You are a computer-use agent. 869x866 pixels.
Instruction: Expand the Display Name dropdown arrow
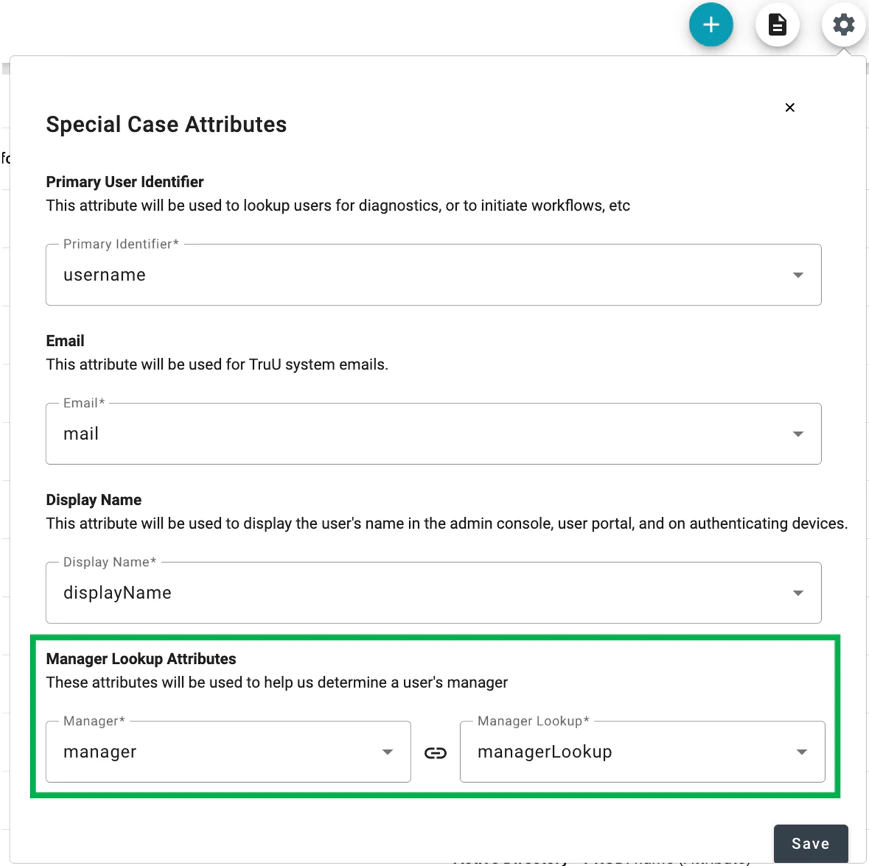798,593
